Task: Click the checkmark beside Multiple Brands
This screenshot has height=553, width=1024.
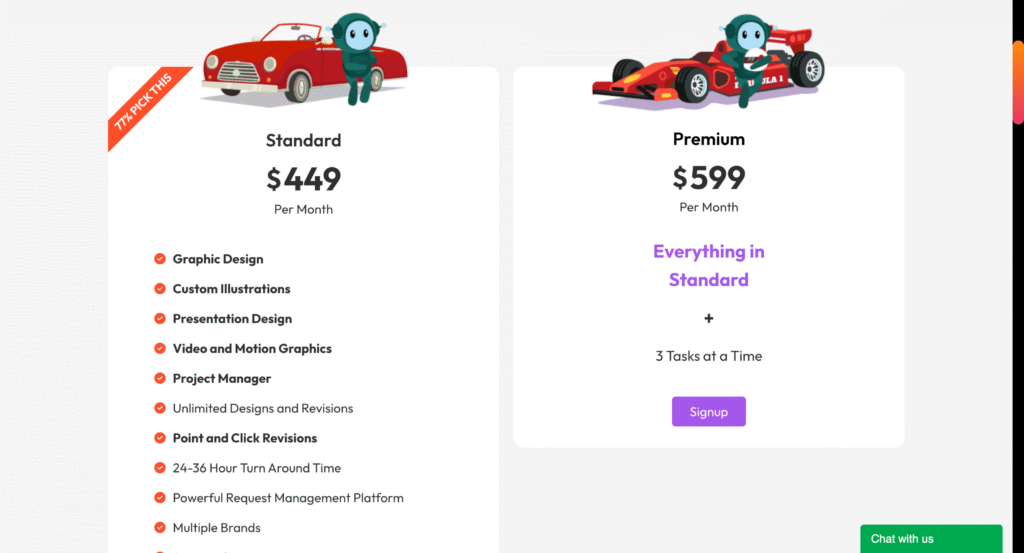Action: pos(160,528)
